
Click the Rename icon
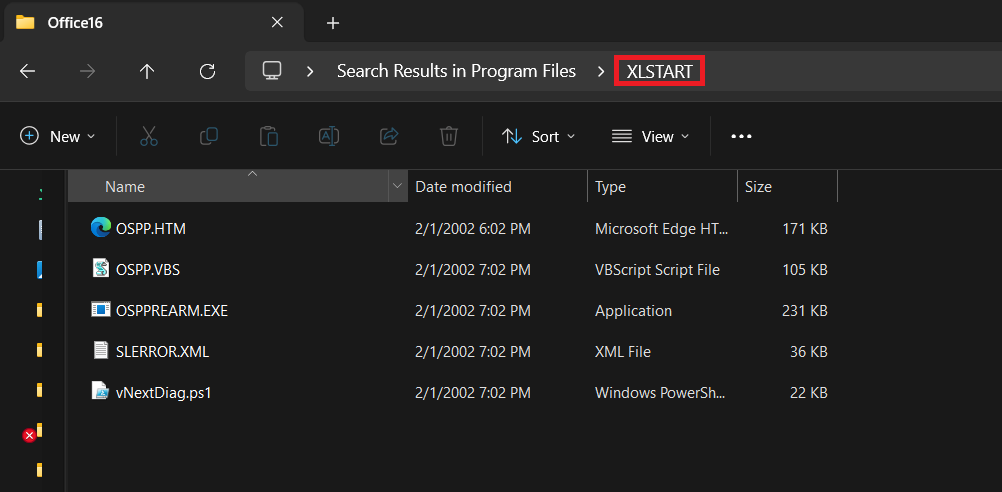click(x=328, y=136)
